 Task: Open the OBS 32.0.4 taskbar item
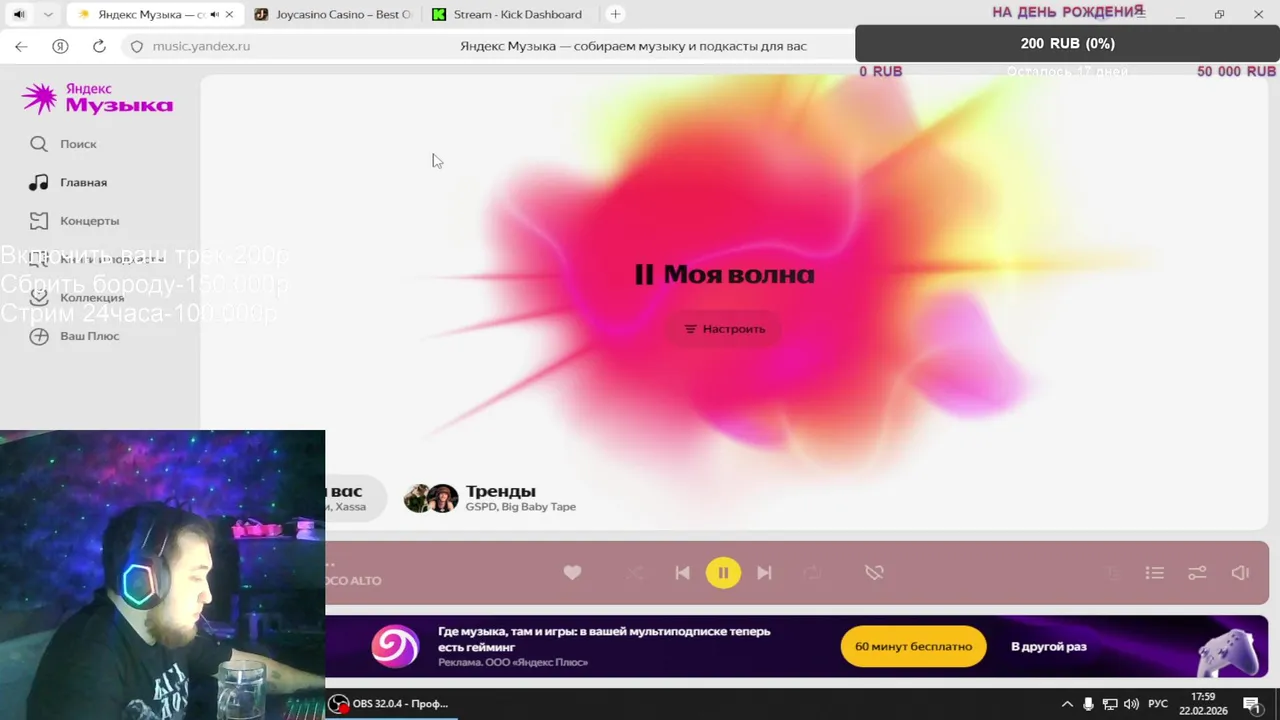point(390,704)
